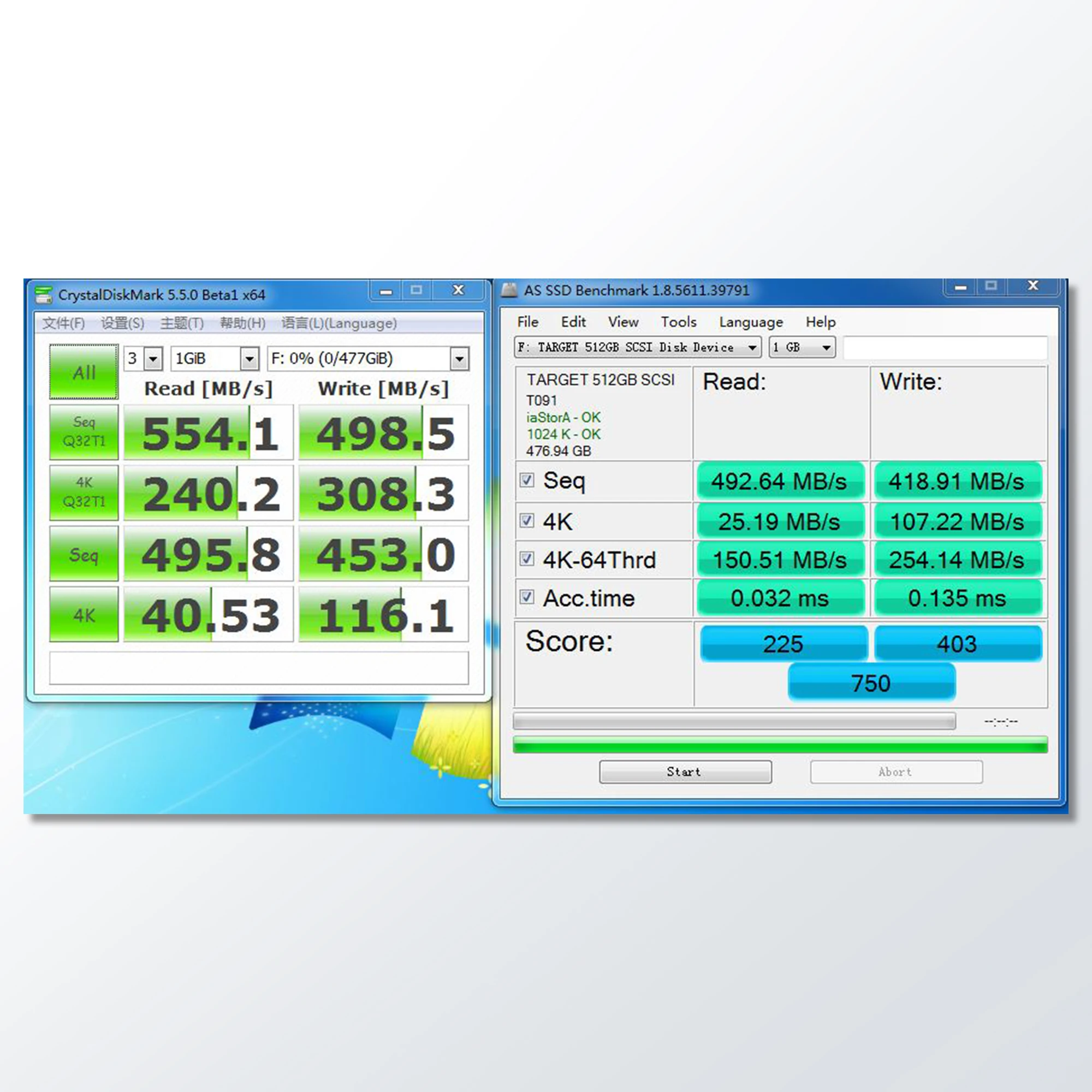The width and height of the screenshot is (1092, 1092).
Task: Open the F: 0% drive selection dropdown
Action: click(x=460, y=359)
